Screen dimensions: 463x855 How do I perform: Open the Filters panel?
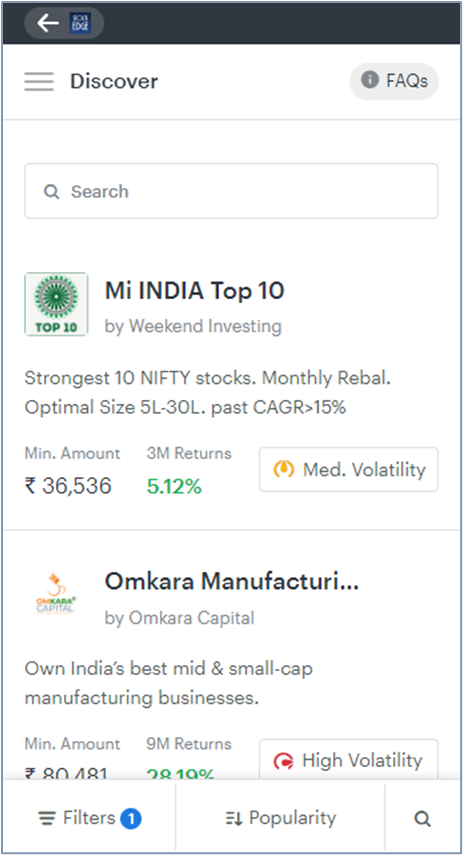pos(89,818)
